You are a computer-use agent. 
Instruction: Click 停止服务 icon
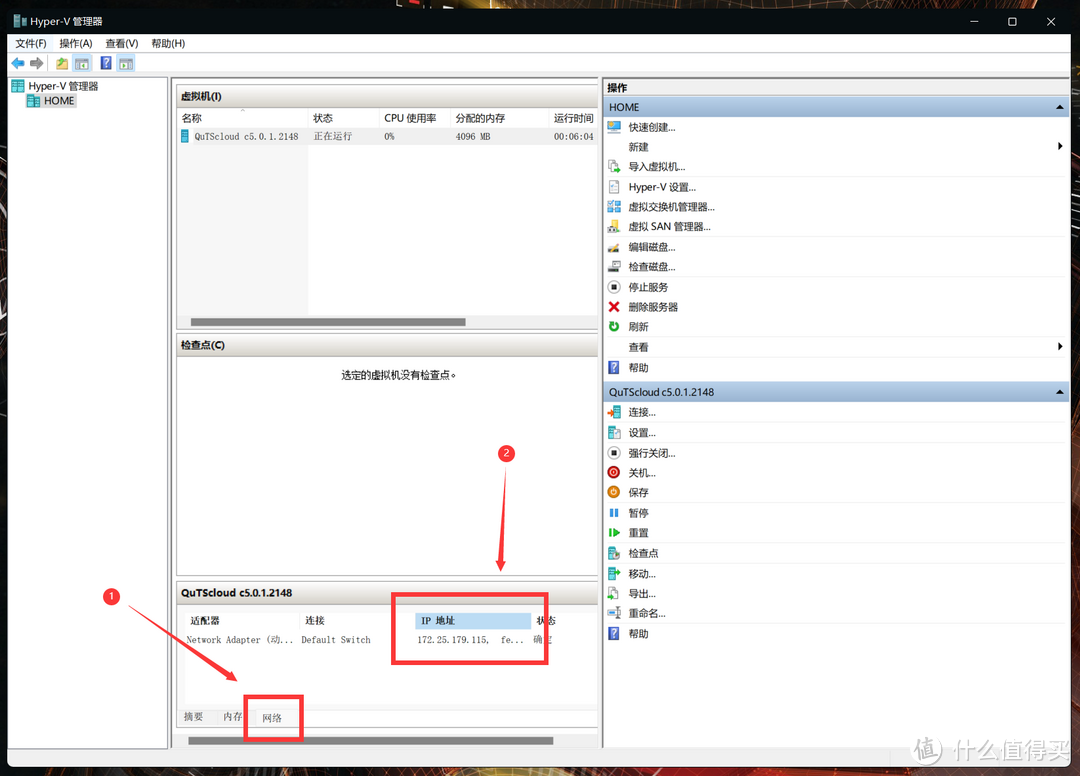[614, 286]
